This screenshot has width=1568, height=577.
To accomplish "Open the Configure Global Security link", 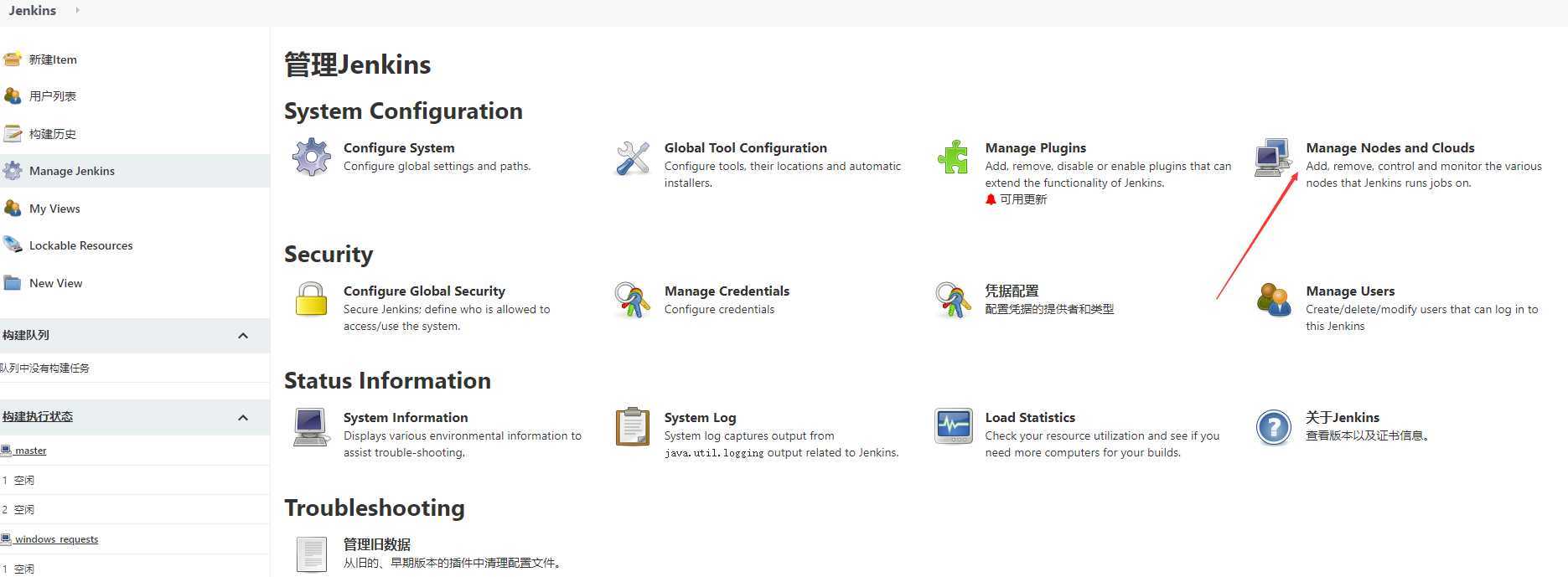I will [424, 291].
